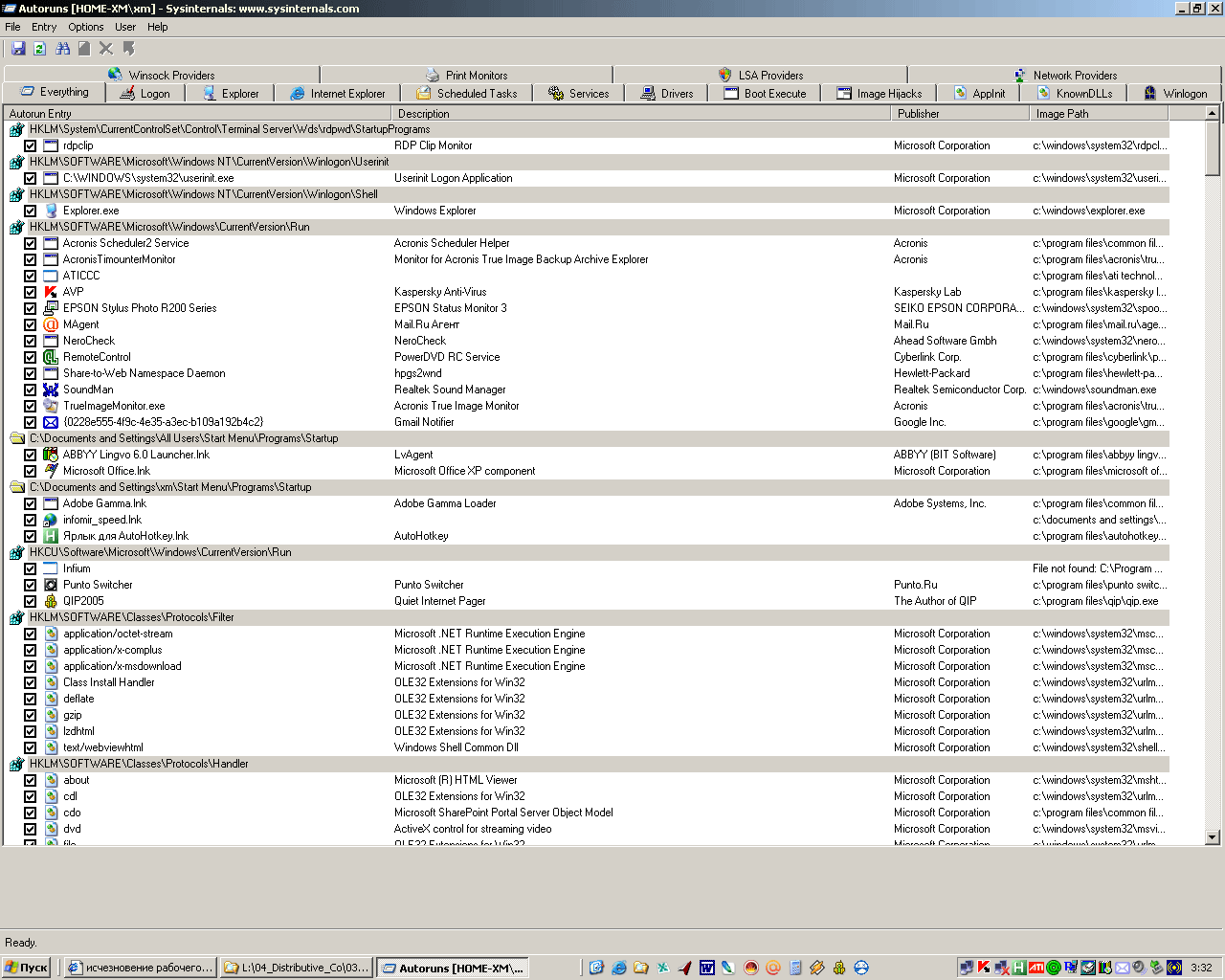Viewport: 1225px width, 980px height.
Task: Switch to the Services tab
Action: 579,94
